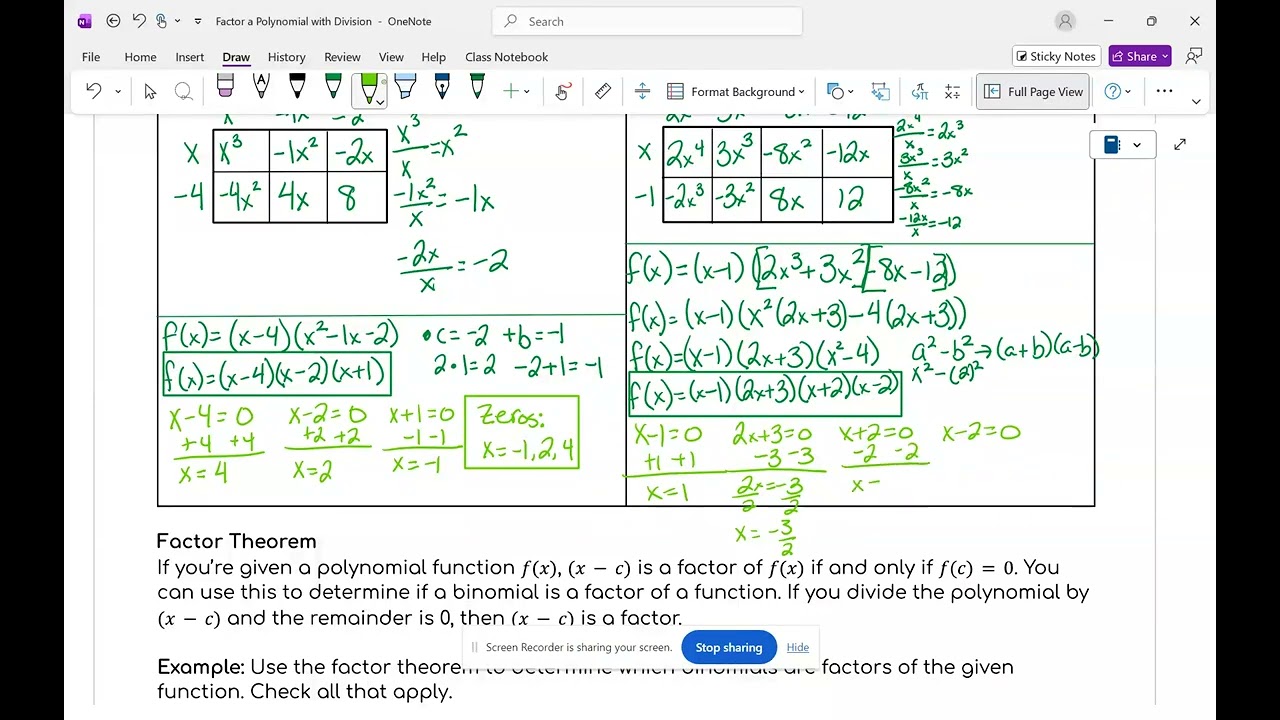The height and width of the screenshot is (720, 1280).
Task: Toggle Draw with Touch
Action: (x=562, y=91)
